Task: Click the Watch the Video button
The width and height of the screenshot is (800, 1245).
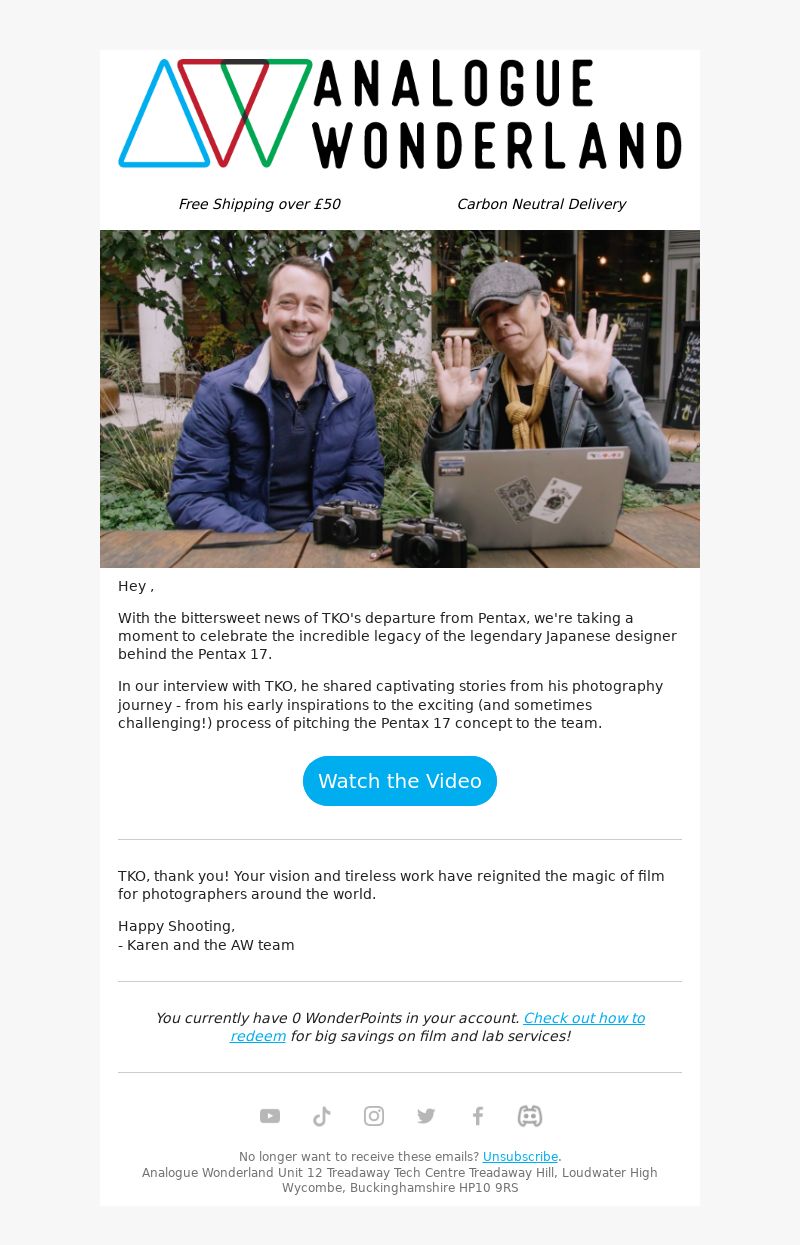Action: point(400,781)
